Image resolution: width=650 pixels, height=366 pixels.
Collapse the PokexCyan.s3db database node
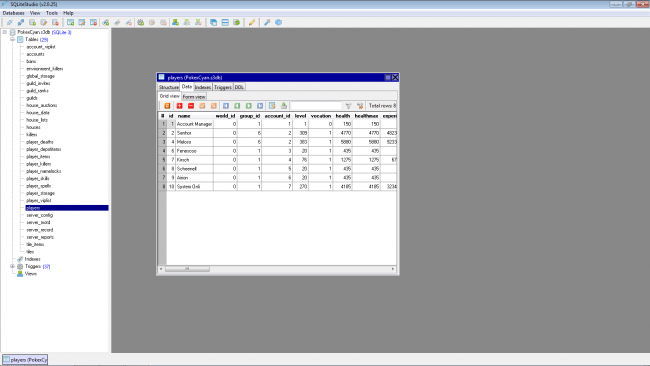[x=5, y=32]
